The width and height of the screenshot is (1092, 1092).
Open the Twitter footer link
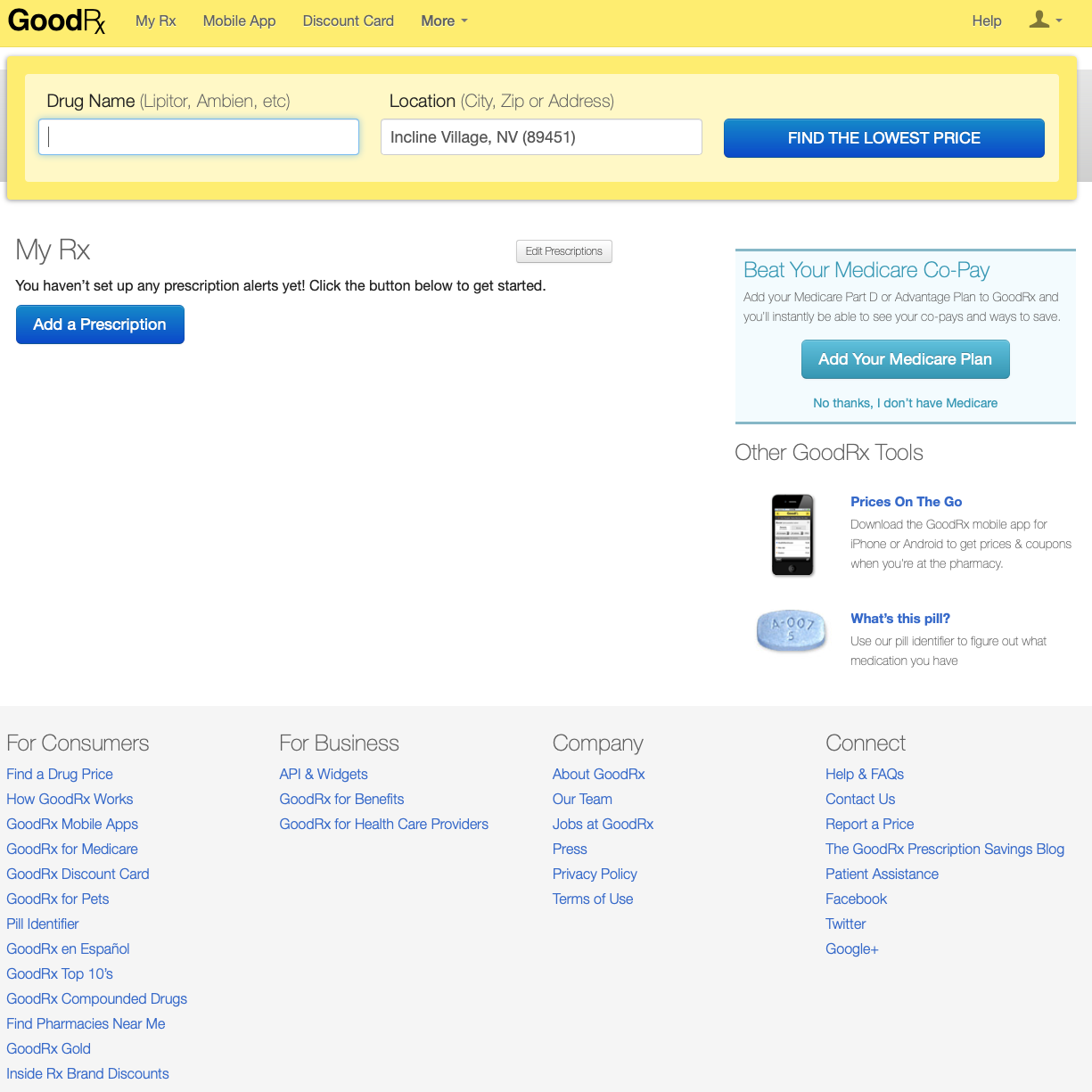[846, 924]
